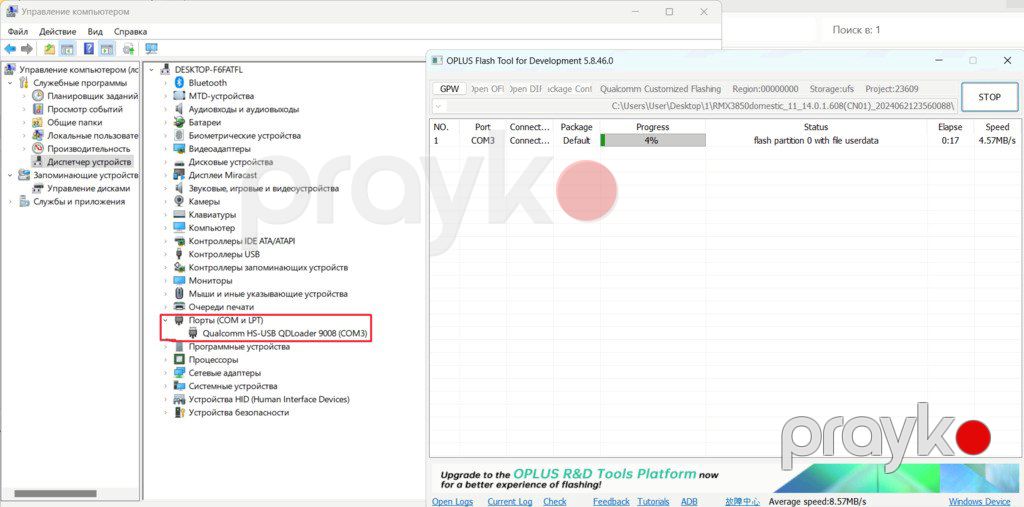Image resolution: width=1024 pixels, height=507 pixels.
Task: Click the Просмотр событий event viewer icon
Action: pos(38,109)
